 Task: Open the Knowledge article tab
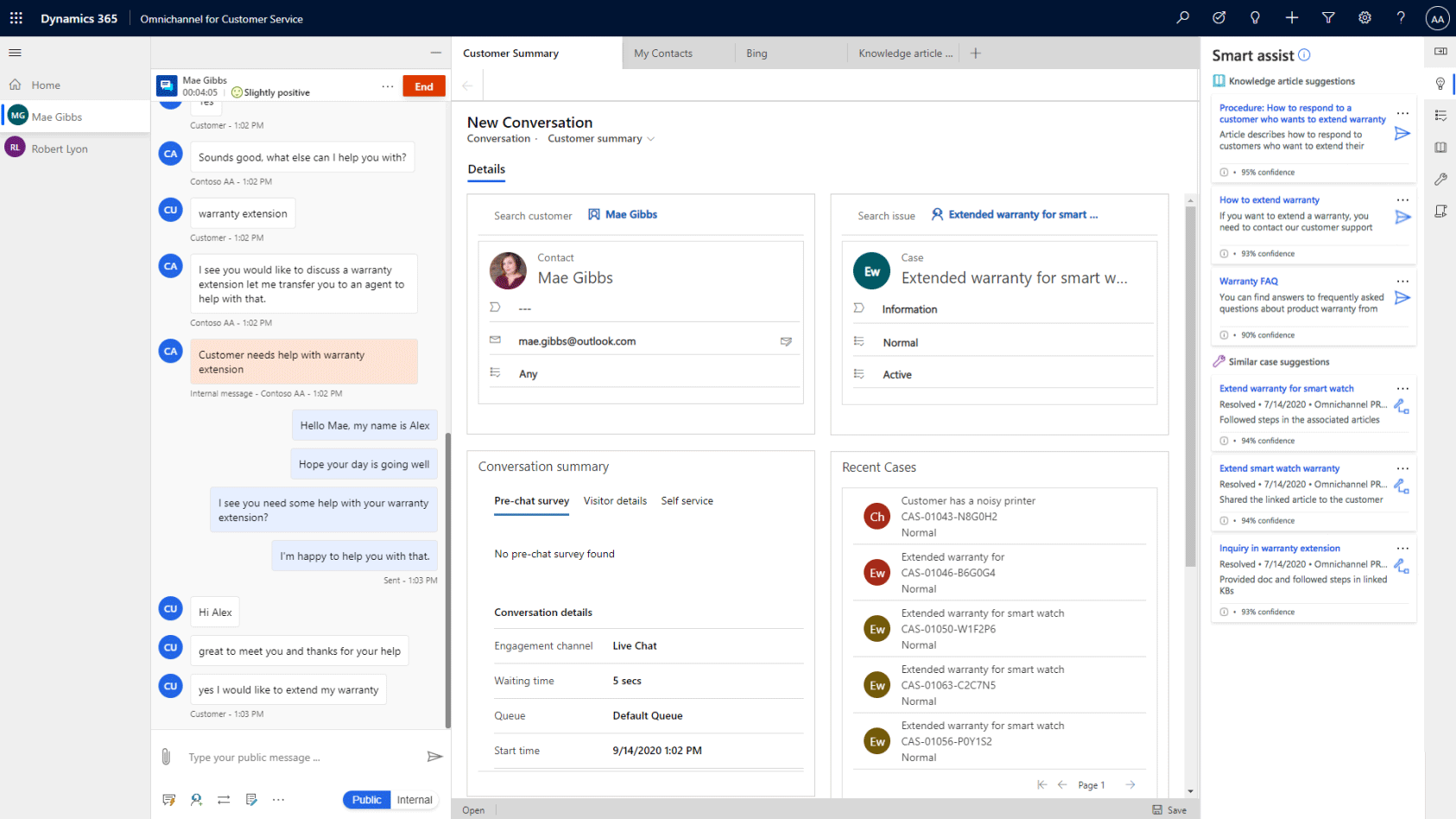[x=905, y=54]
